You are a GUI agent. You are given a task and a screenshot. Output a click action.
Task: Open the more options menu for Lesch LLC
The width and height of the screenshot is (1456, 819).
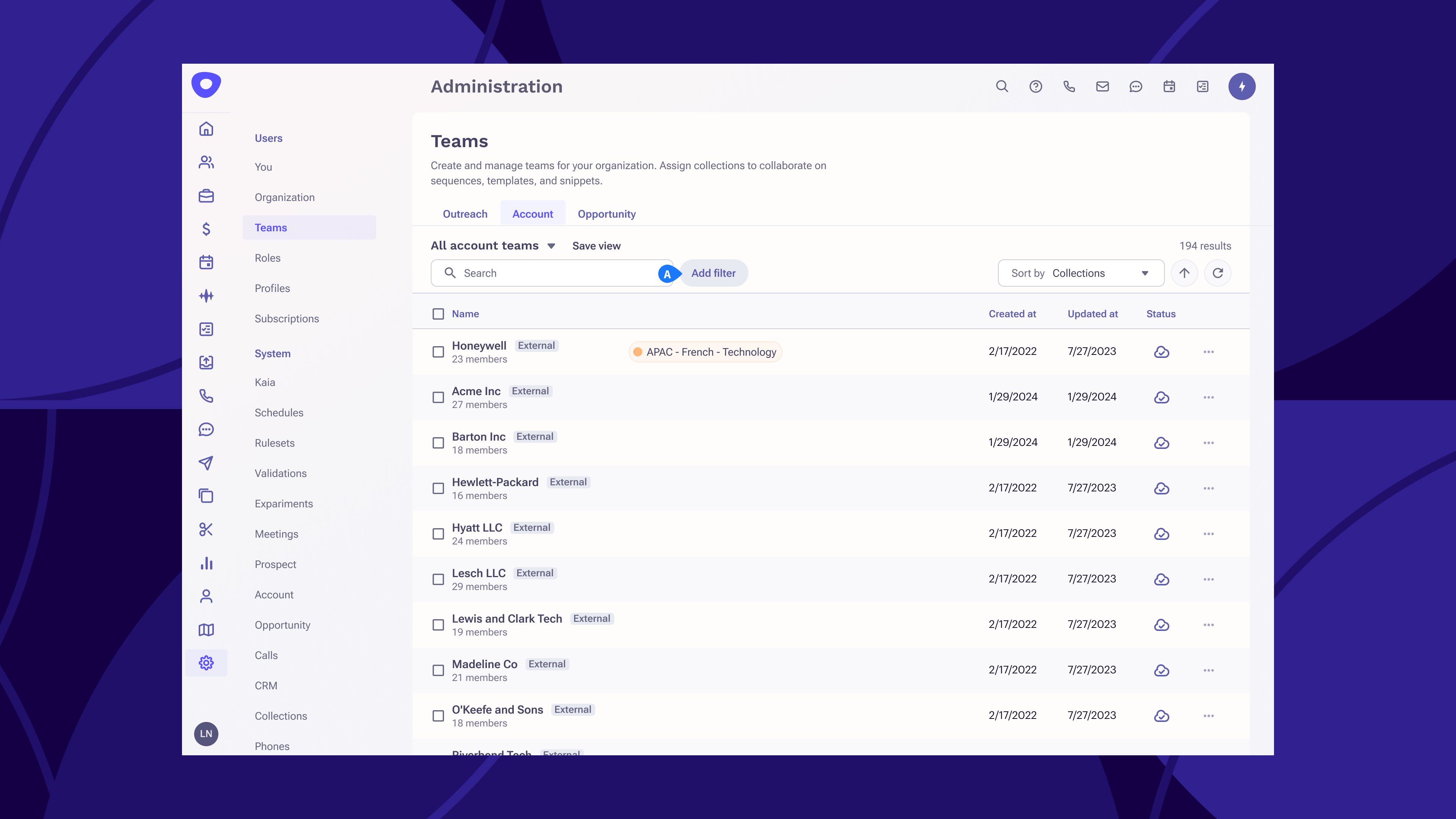pos(1208,579)
